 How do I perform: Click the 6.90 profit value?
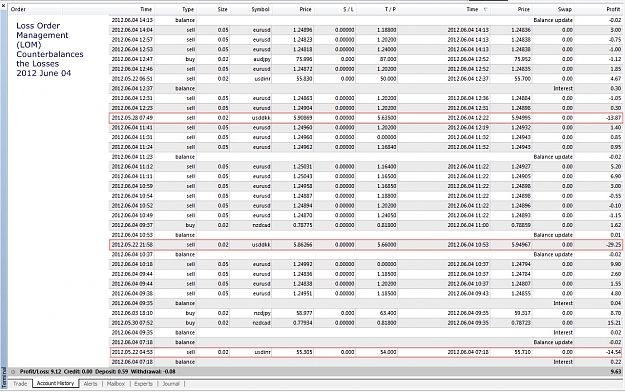pyautogui.click(x=616, y=176)
